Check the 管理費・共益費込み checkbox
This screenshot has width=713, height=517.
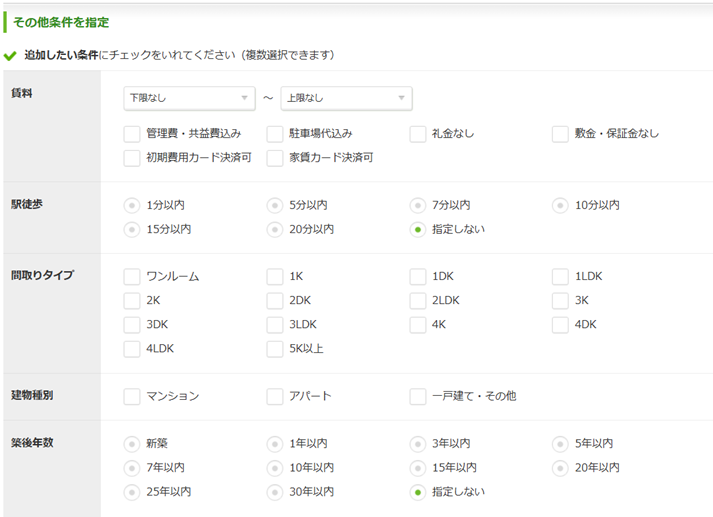pyautogui.click(x=132, y=133)
